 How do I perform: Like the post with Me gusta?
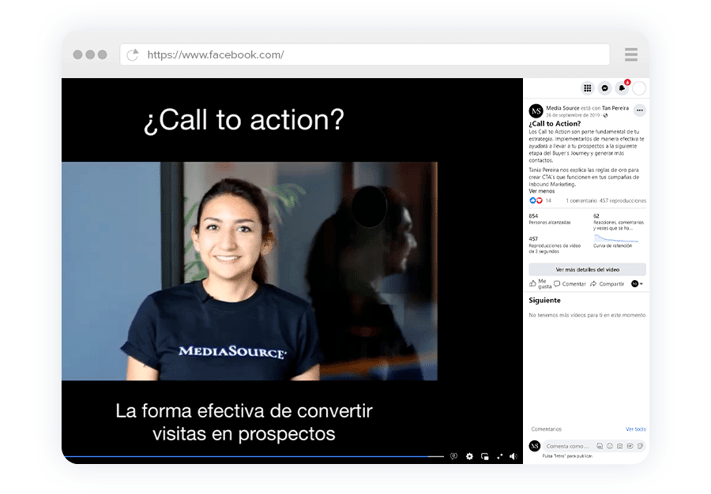(x=541, y=284)
